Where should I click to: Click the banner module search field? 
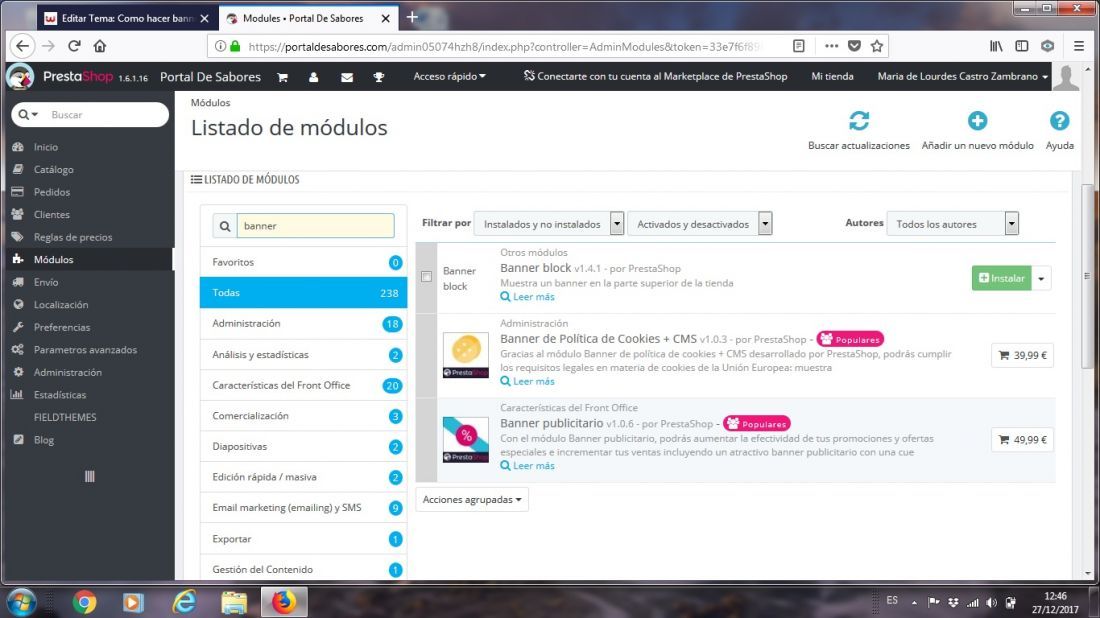[316, 226]
